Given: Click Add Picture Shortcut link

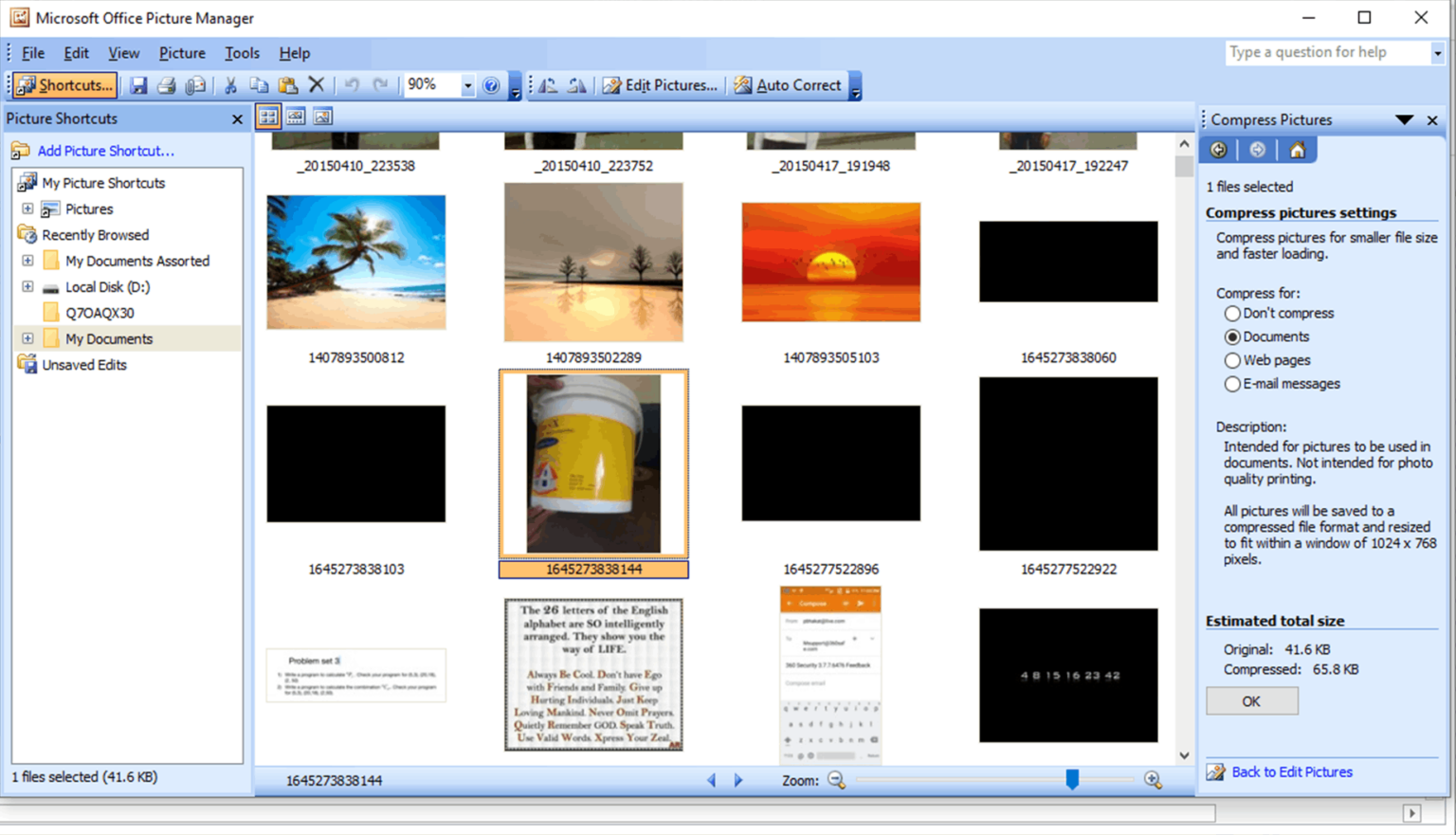Looking at the screenshot, I should pyautogui.click(x=105, y=151).
